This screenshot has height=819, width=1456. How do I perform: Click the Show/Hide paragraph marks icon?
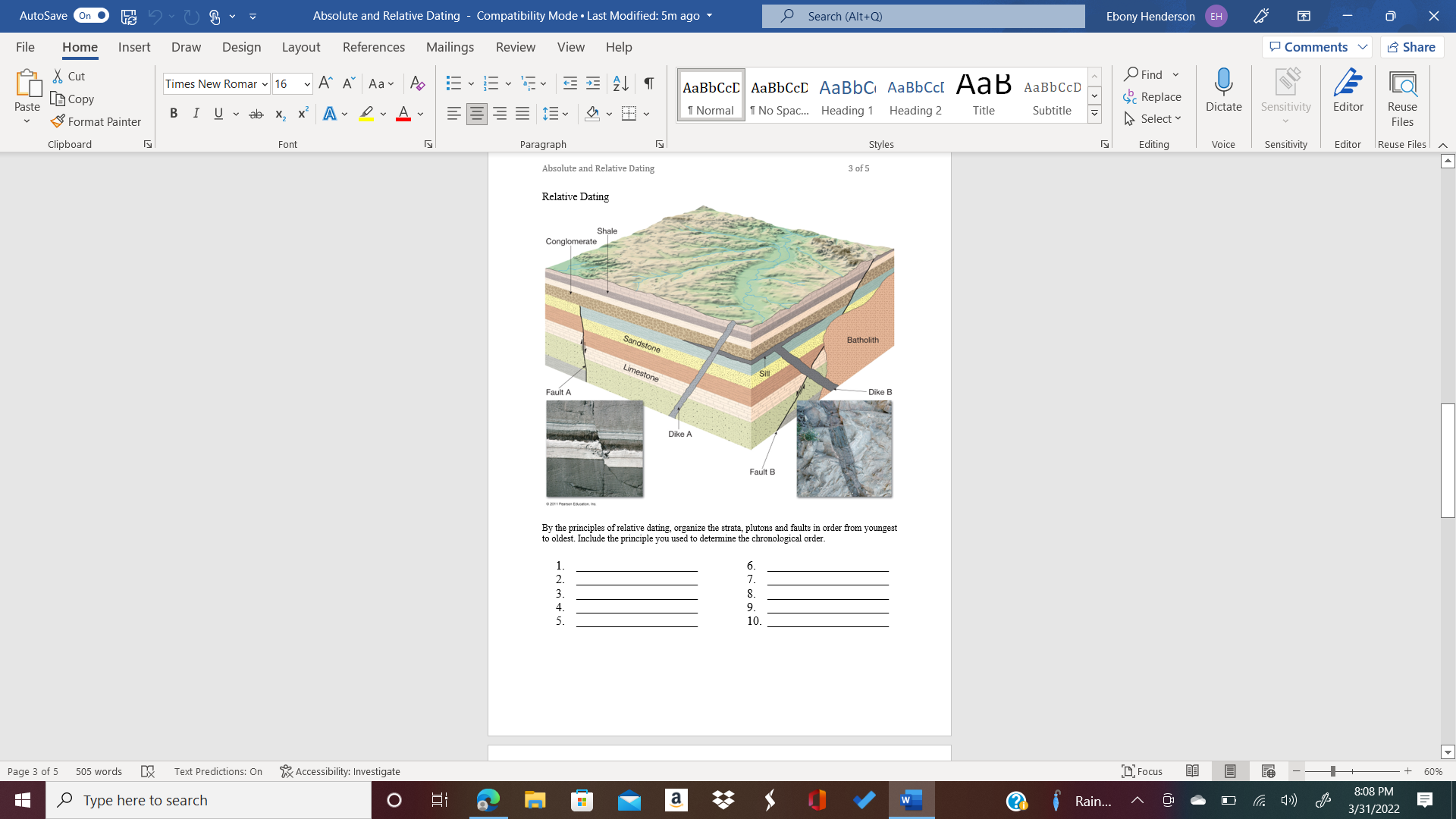(648, 83)
